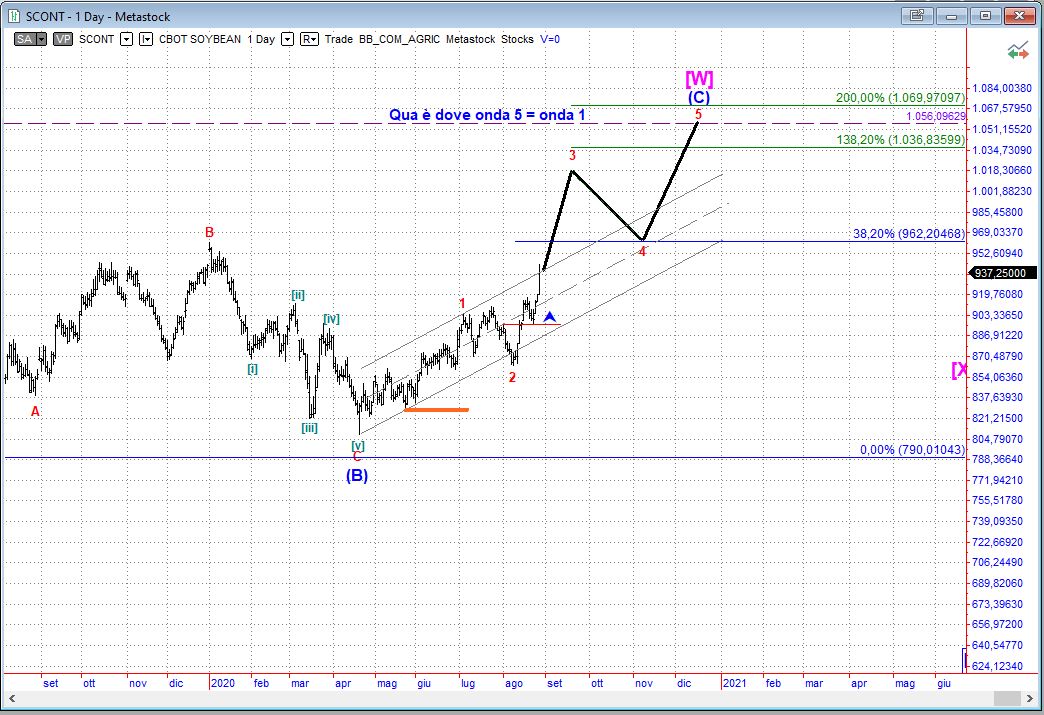Close the SCONT chart window
Image resolution: width=1044 pixels, height=715 pixels.
point(1020,15)
